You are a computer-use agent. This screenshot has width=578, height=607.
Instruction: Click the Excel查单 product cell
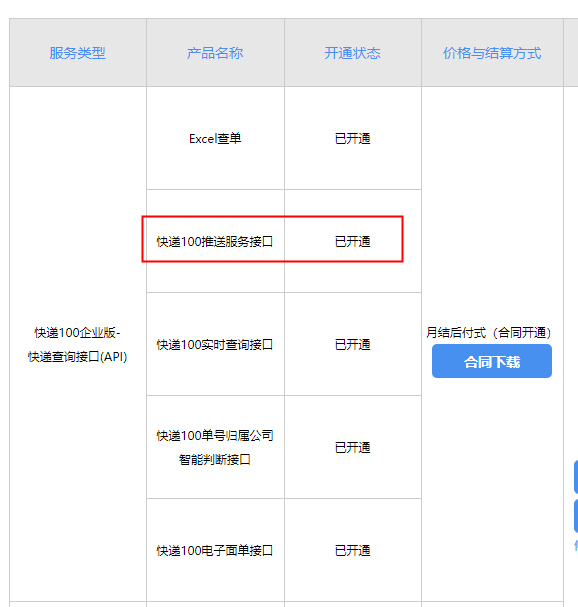point(215,139)
